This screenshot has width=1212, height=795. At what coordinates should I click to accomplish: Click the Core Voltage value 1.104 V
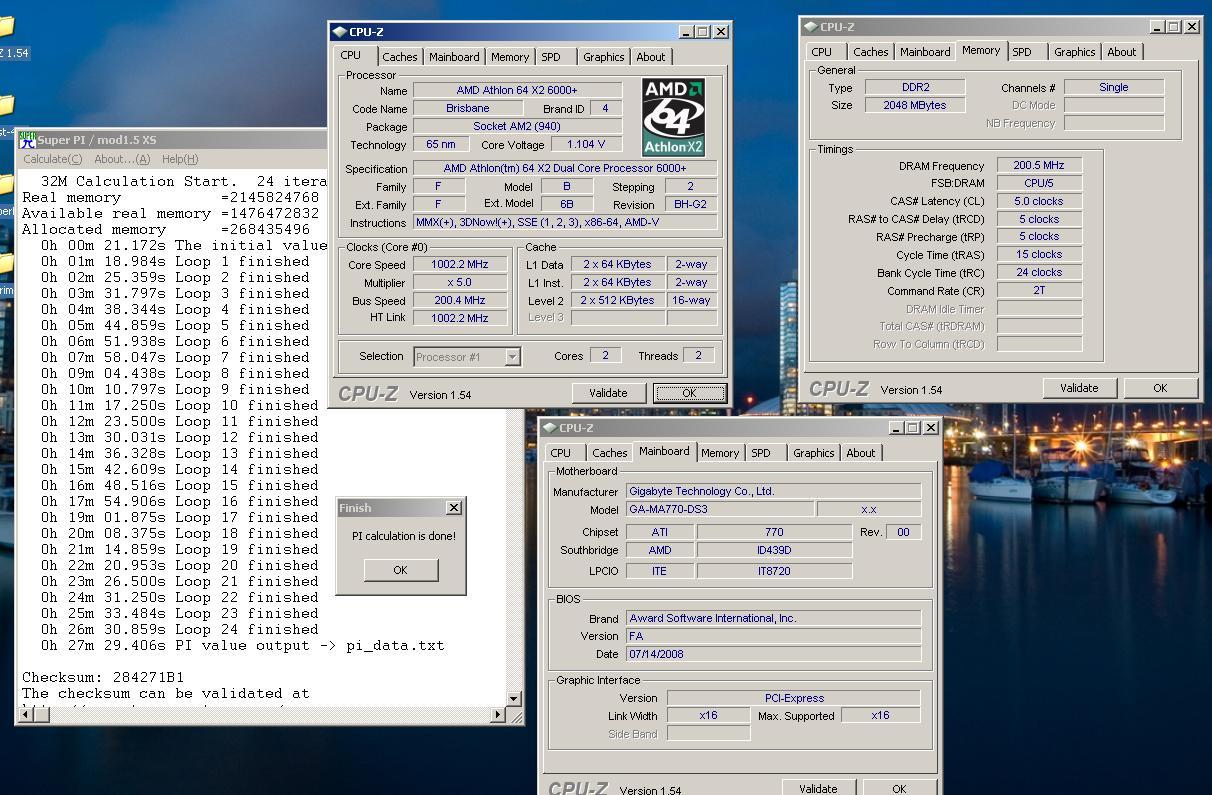tap(586, 144)
